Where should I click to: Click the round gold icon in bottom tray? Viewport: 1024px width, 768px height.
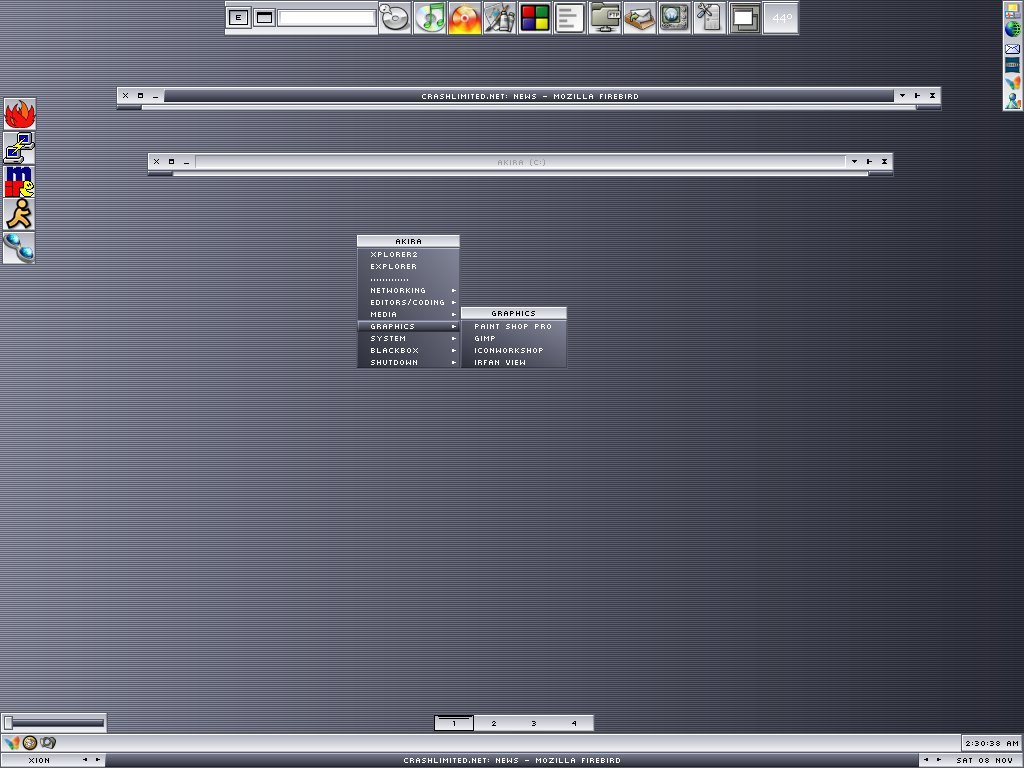29,743
